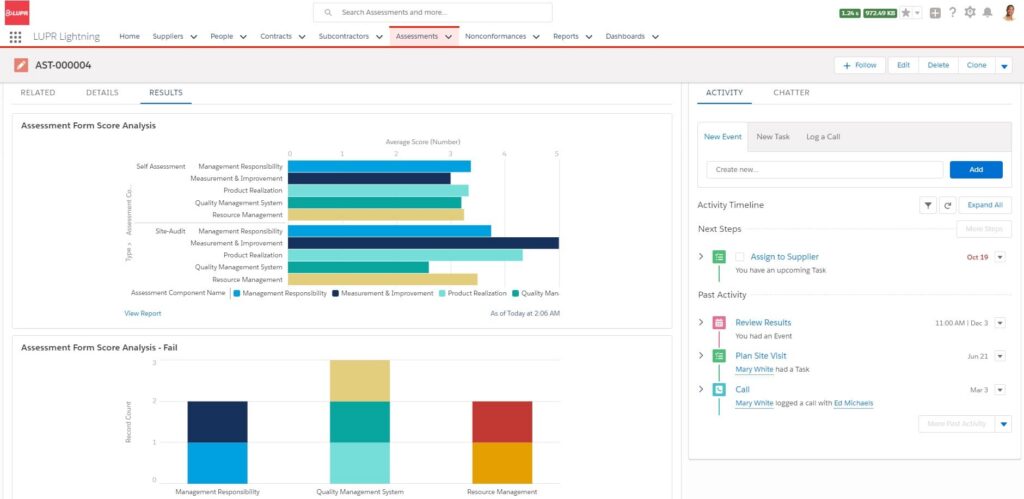
Task: Select the New Task tab
Action: click(772, 137)
